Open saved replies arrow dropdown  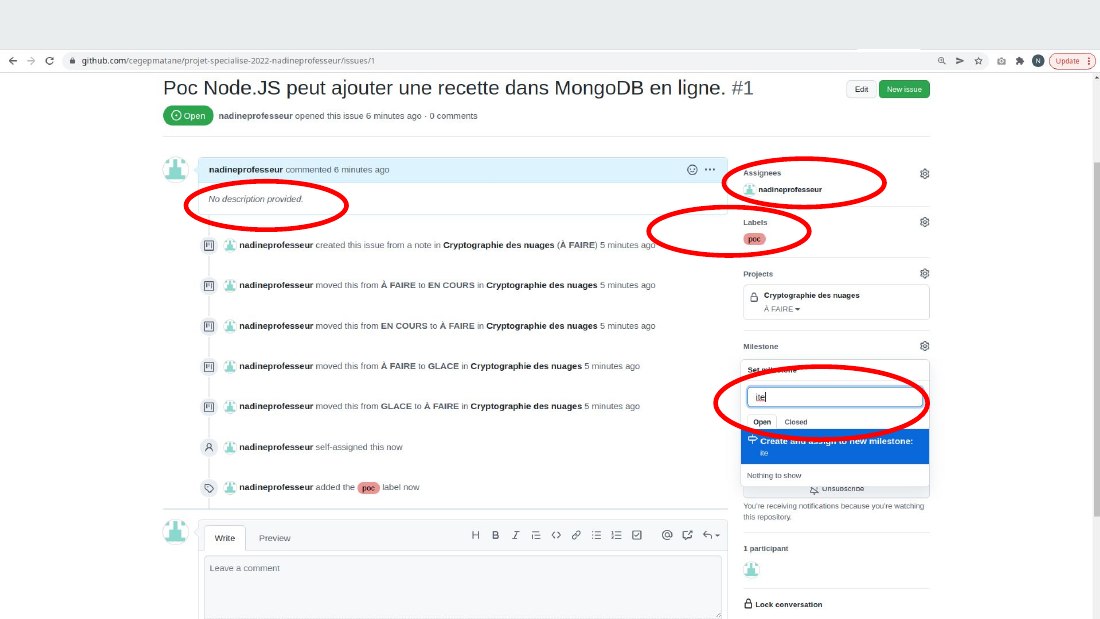point(711,535)
